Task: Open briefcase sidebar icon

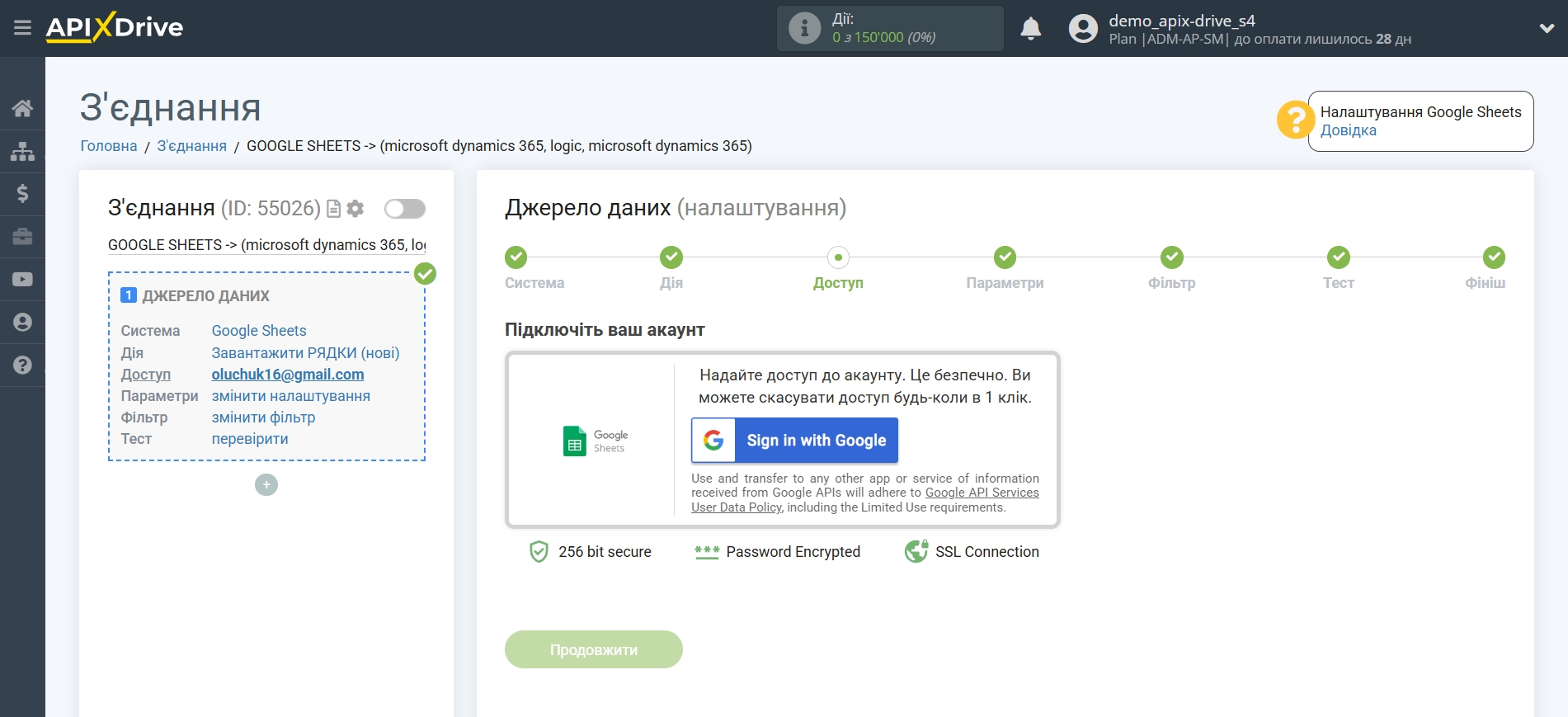Action: [x=22, y=237]
